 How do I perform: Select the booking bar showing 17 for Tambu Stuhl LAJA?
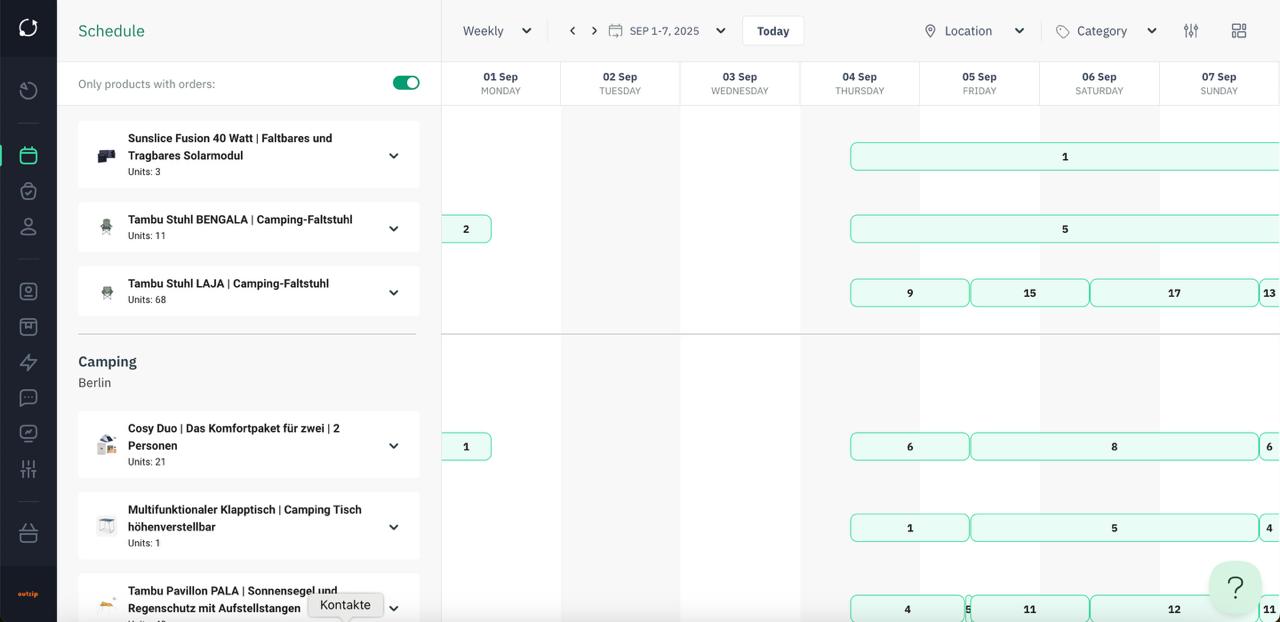pos(1174,292)
